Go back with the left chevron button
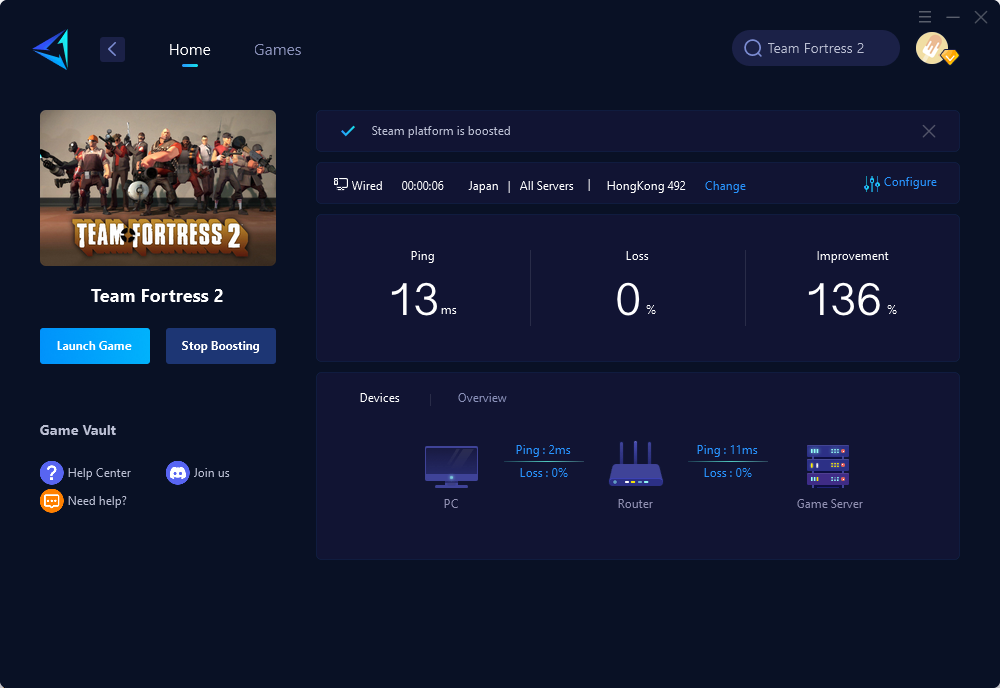 click(112, 49)
